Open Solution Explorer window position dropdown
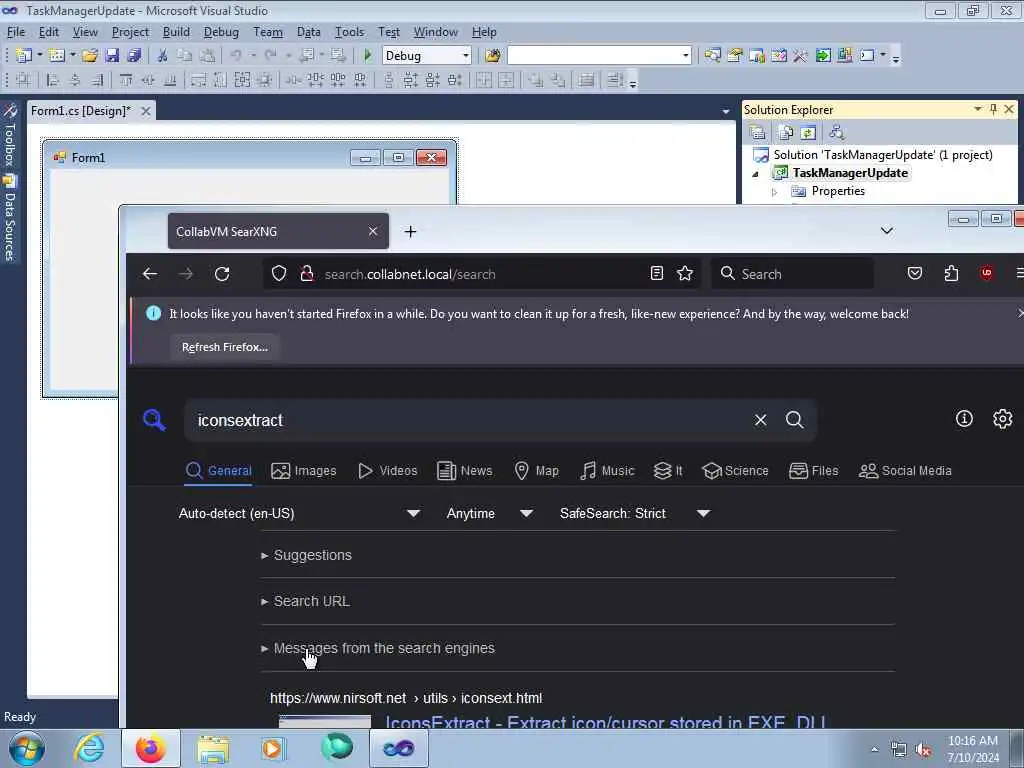This screenshot has width=1024, height=768. (x=978, y=109)
